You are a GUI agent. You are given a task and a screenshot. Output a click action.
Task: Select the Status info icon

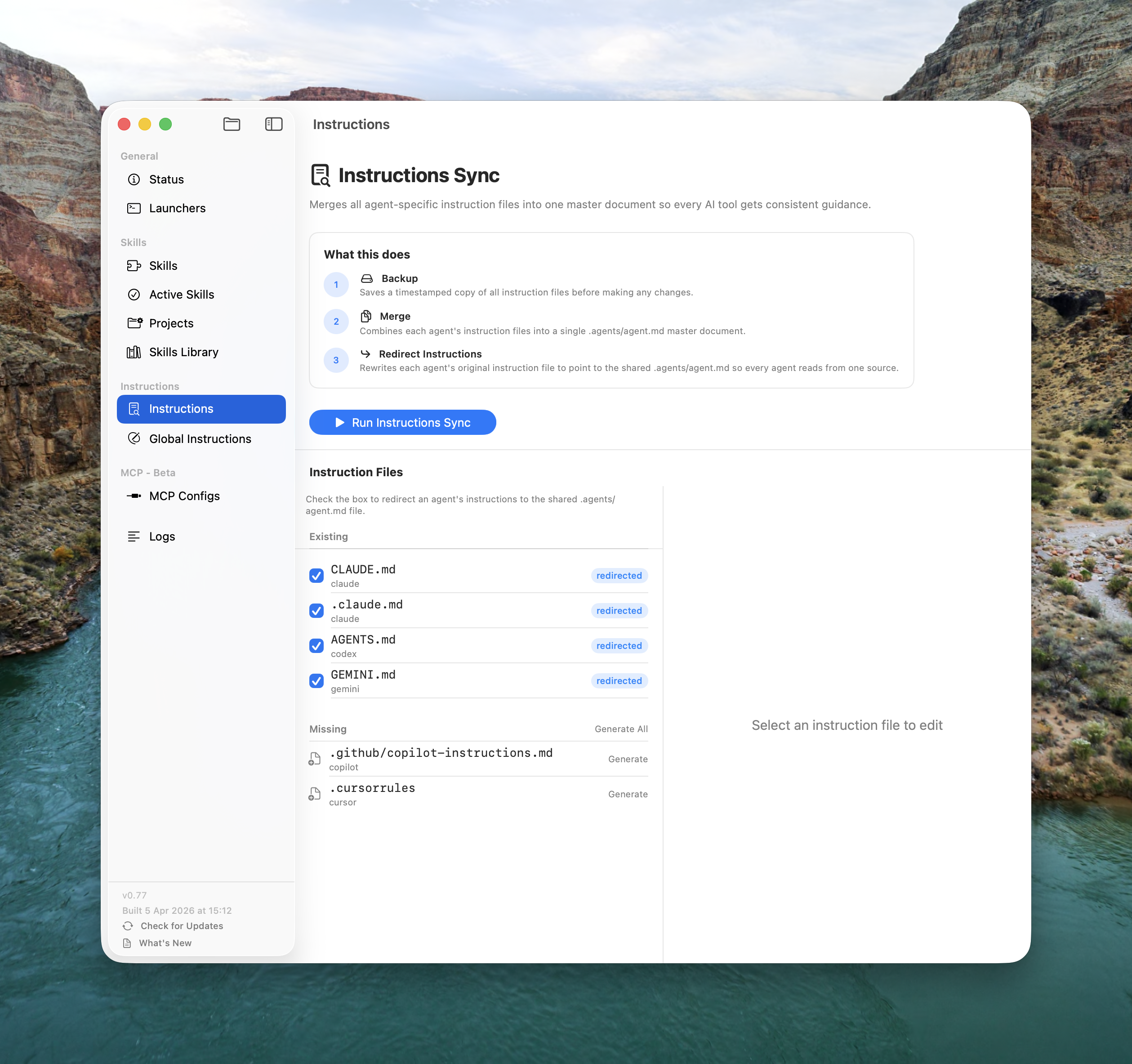click(134, 179)
